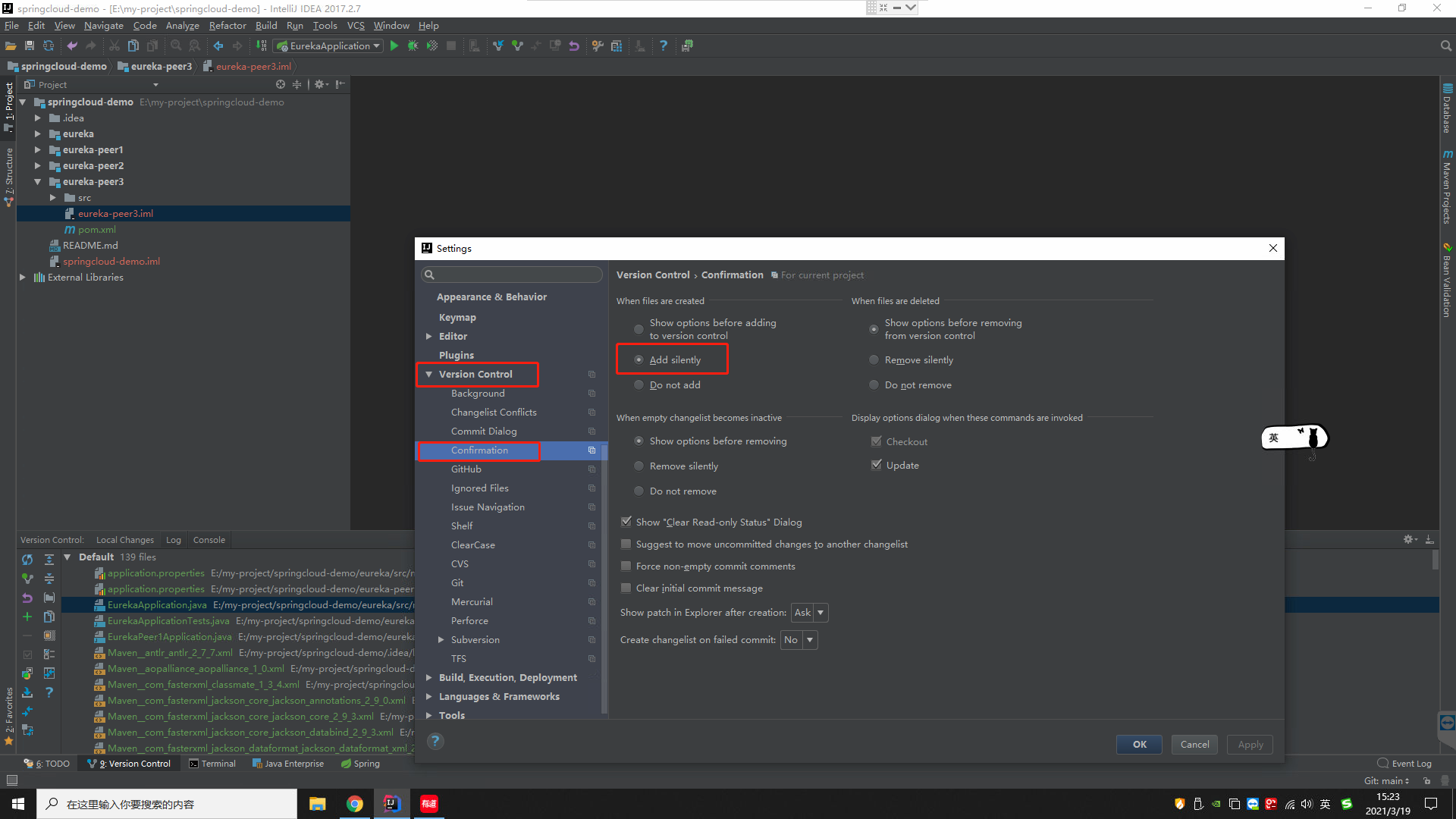
Task: Select 'Do not remove' under files deleted
Action: [874, 384]
